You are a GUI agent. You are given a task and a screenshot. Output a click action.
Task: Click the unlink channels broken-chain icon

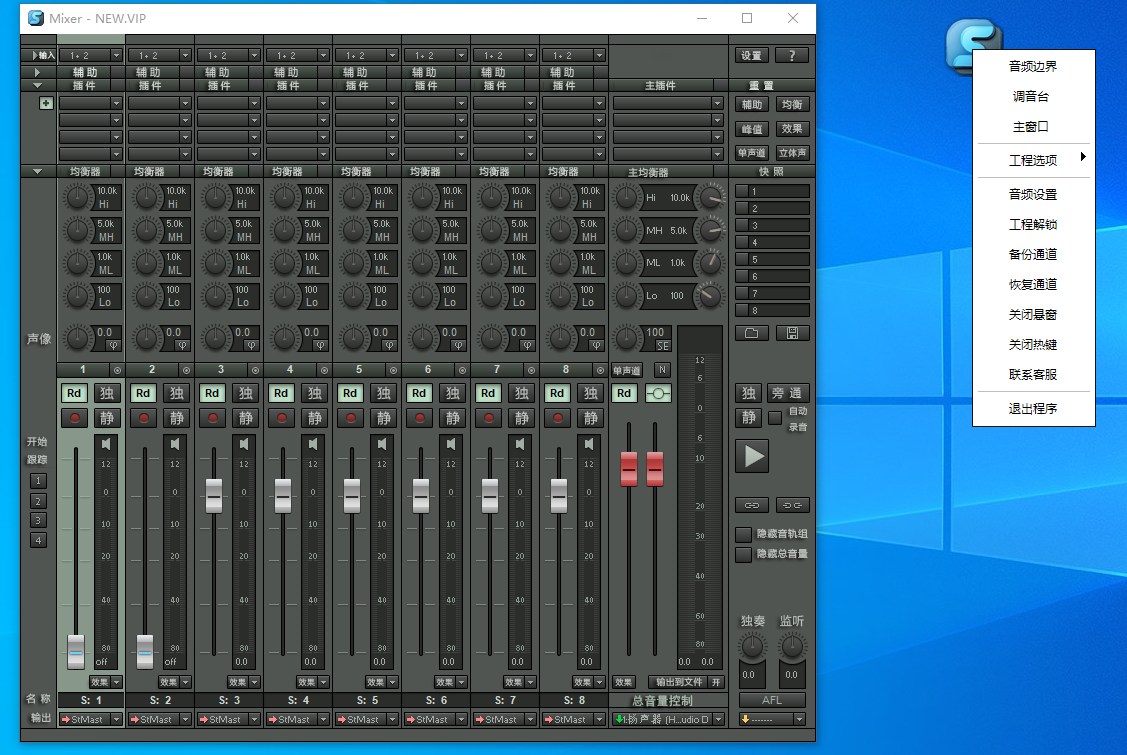pos(792,505)
